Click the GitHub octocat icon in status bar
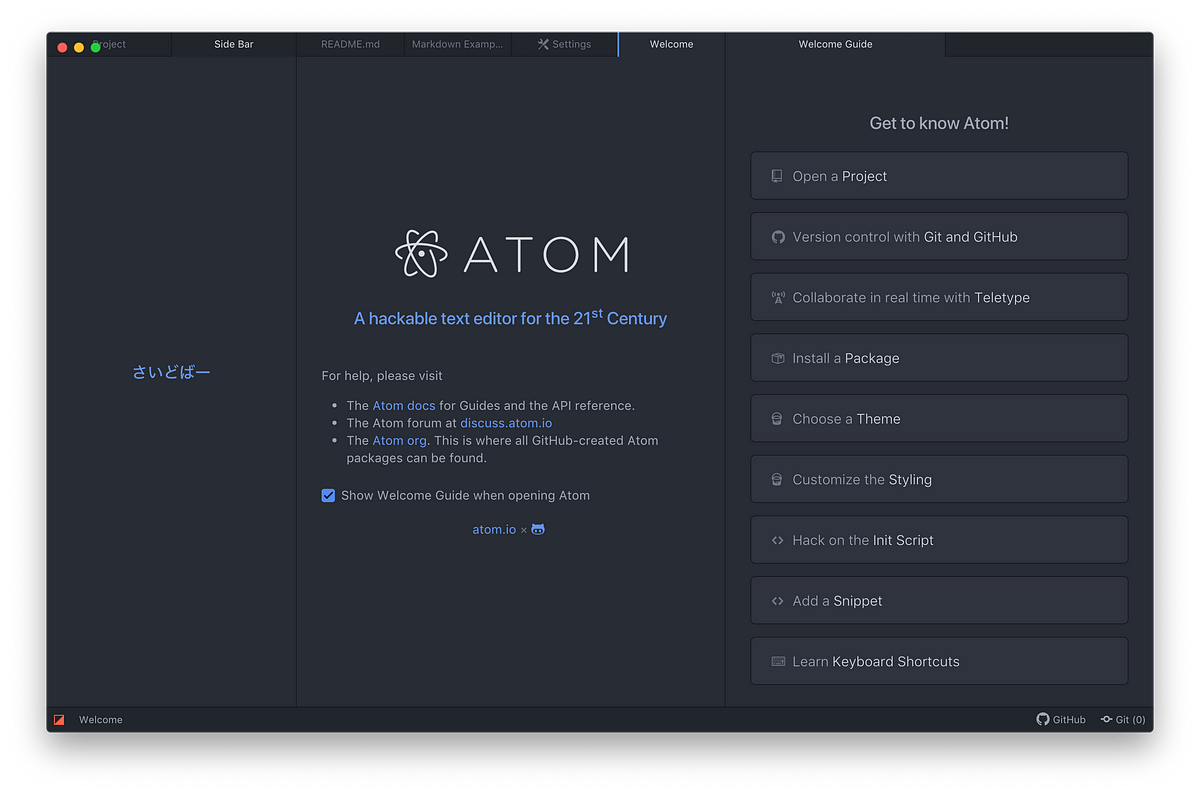This screenshot has width=1200, height=794. point(1040,719)
